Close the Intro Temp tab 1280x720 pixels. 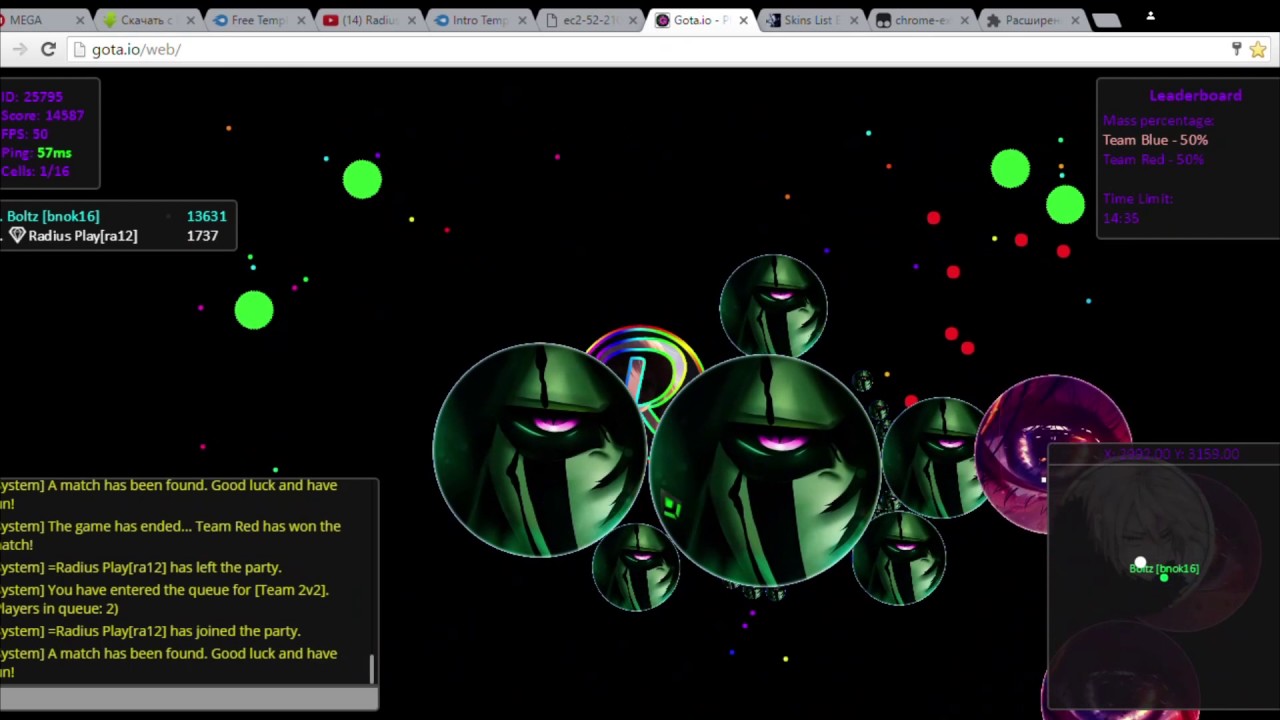[522, 20]
